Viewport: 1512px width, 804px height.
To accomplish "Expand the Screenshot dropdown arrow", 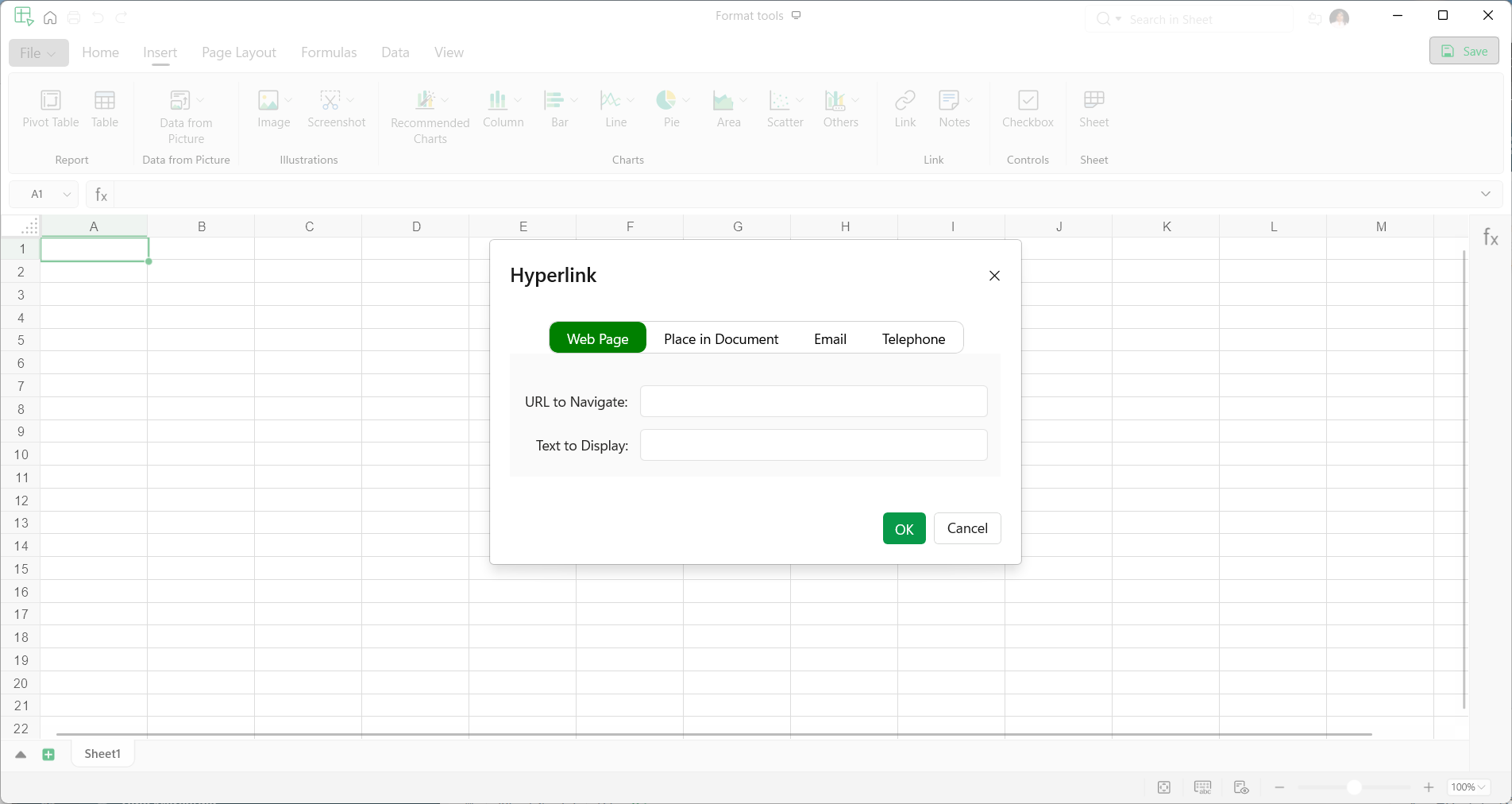I will point(350,100).
